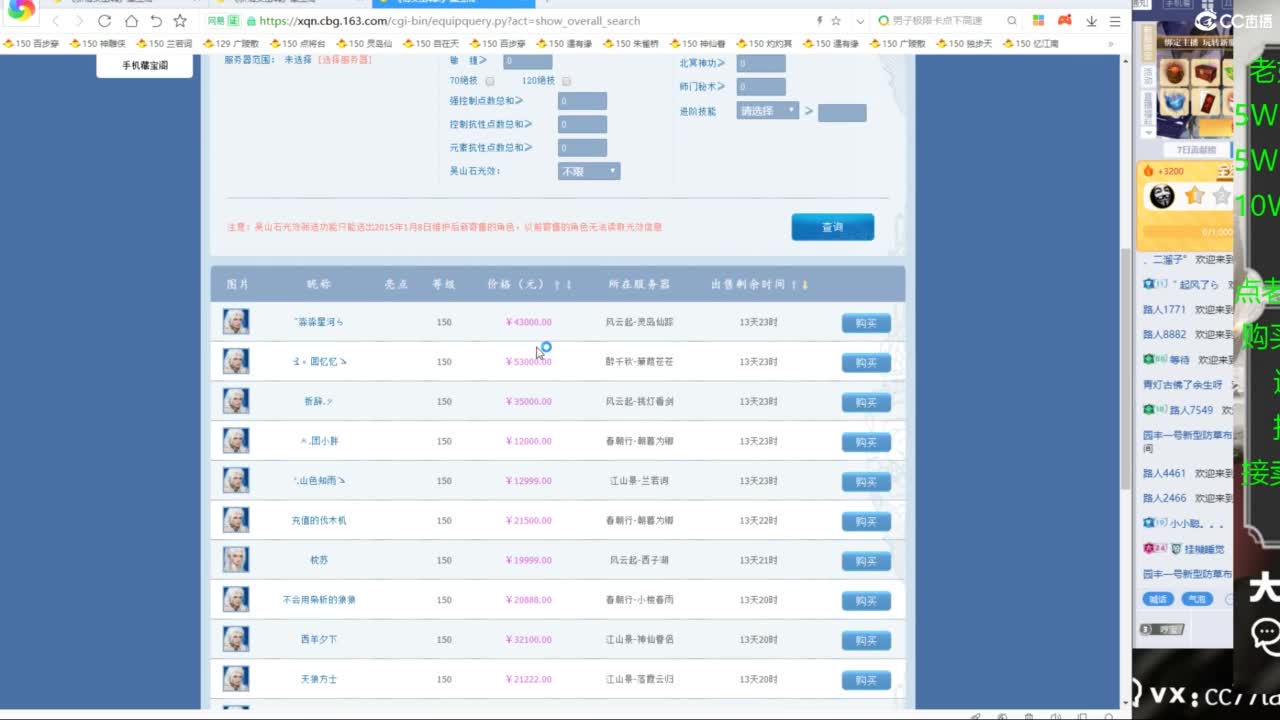
Task: Open the '129 广陵散' bookmark
Action: pyautogui.click(x=230, y=44)
